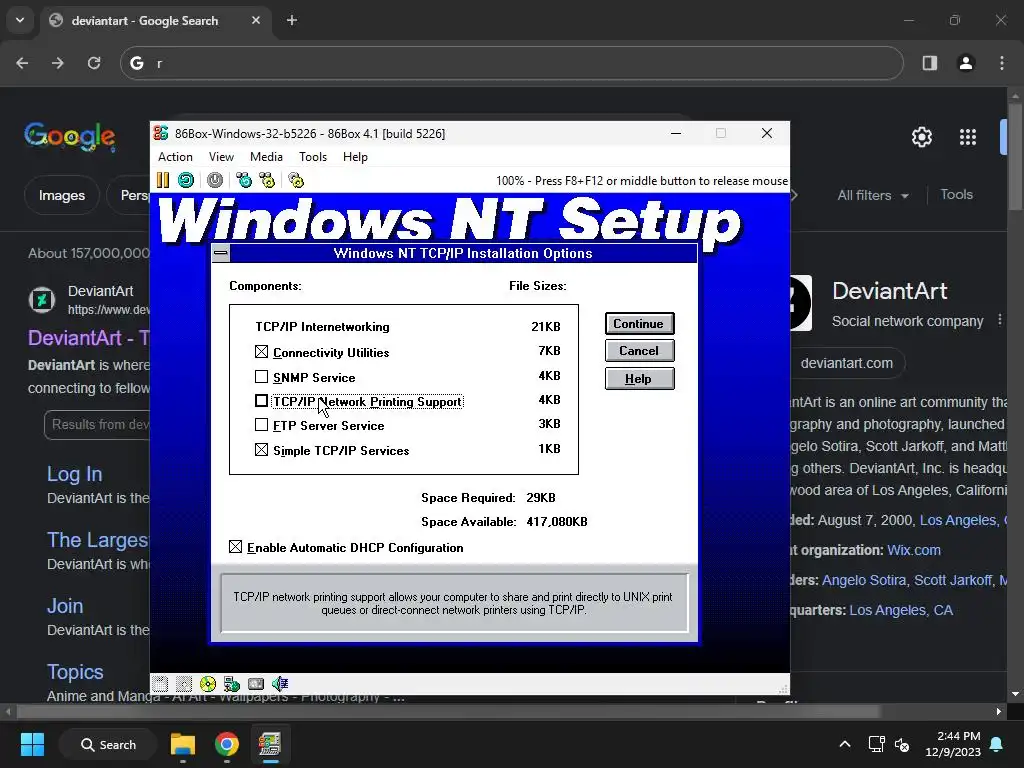1024x768 pixels.
Task: Click the Chrome address bar
Action: tap(512, 63)
